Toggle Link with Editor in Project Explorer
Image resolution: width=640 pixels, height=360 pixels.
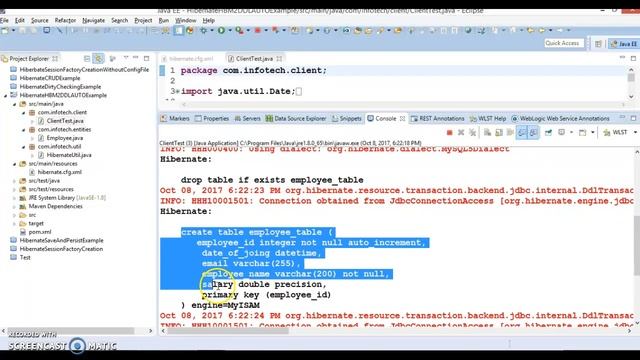click(x=98, y=59)
